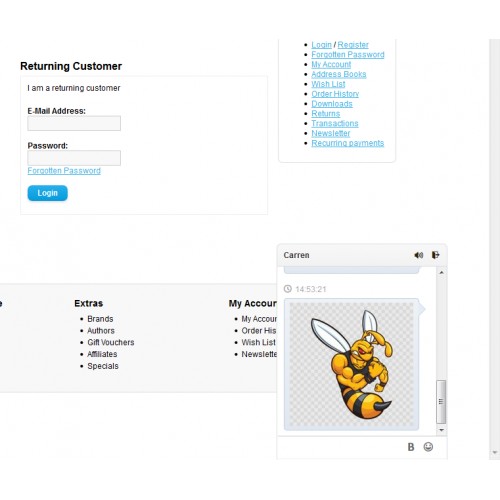Image resolution: width=500 pixels, height=500 pixels.
Task: Toggle bold text in chat input
Action: tap(411, 447)
